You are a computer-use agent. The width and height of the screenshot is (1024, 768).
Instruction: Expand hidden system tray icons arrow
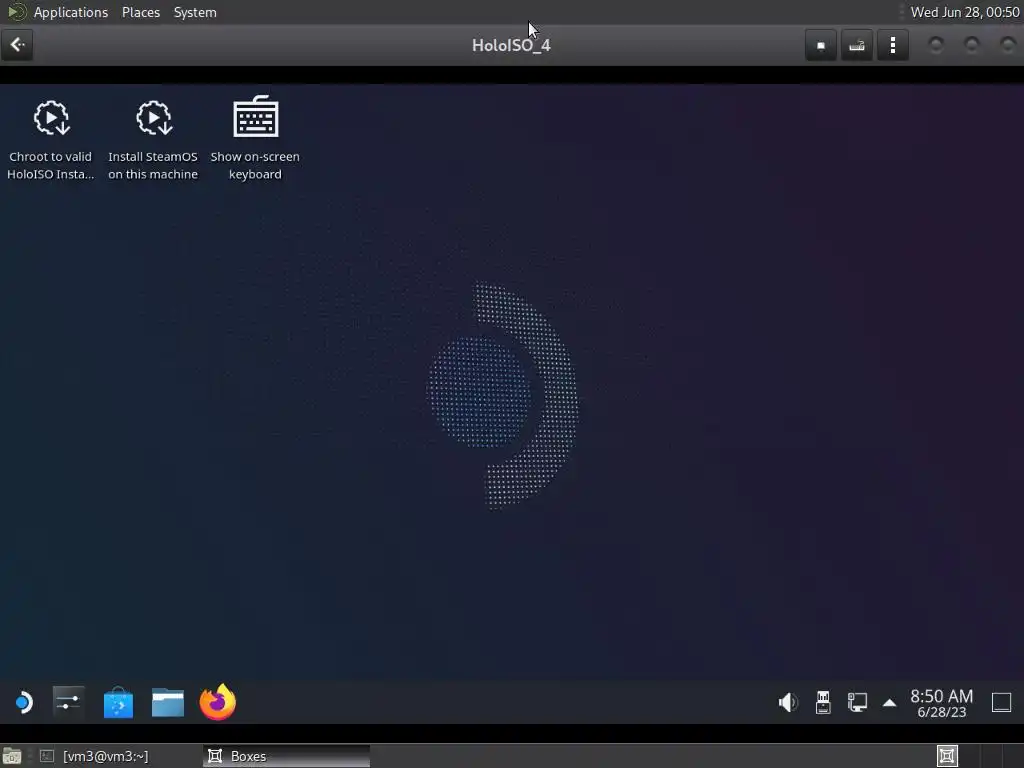click(x=889, y=703)
